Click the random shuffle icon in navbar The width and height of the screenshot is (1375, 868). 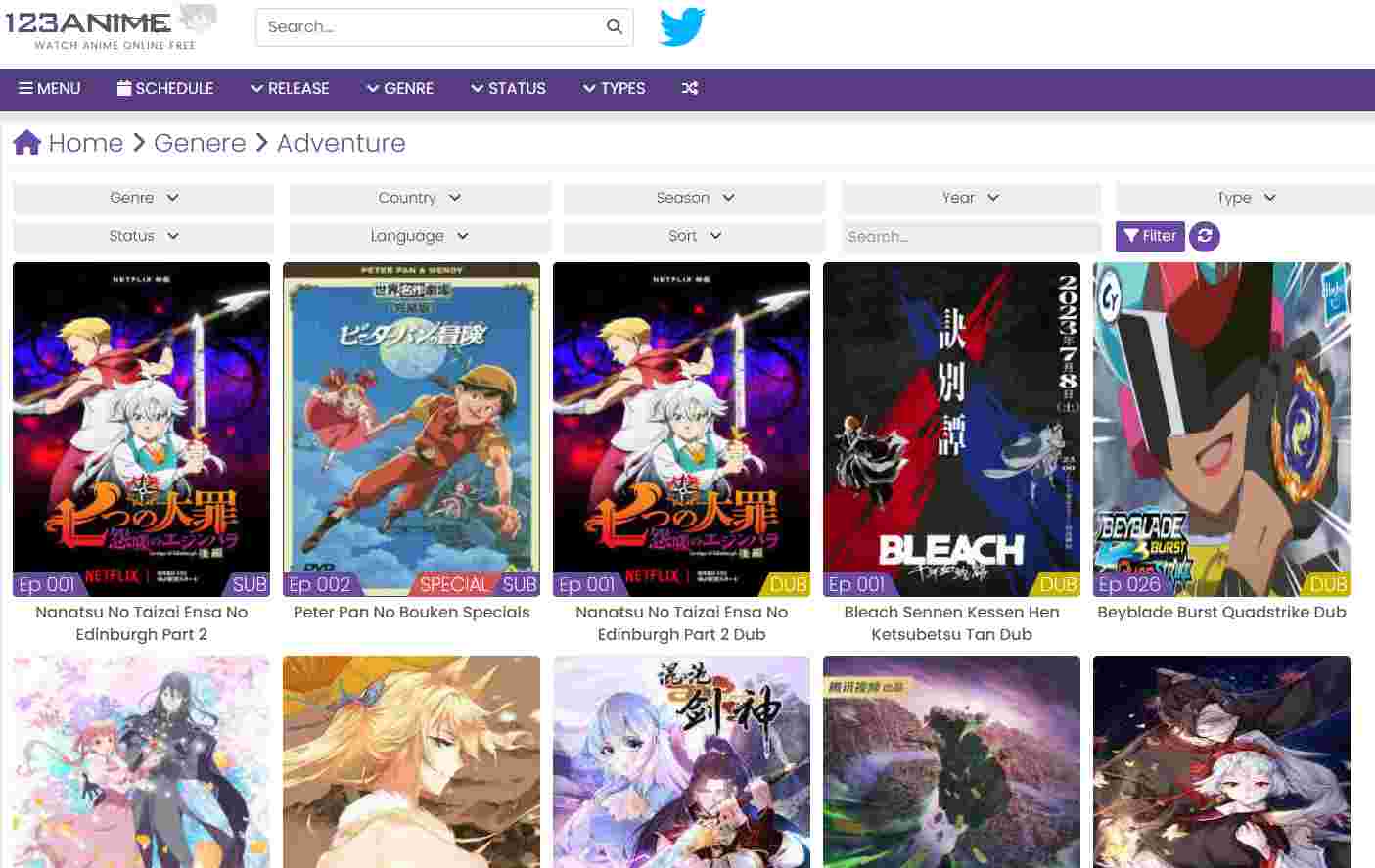690,88
